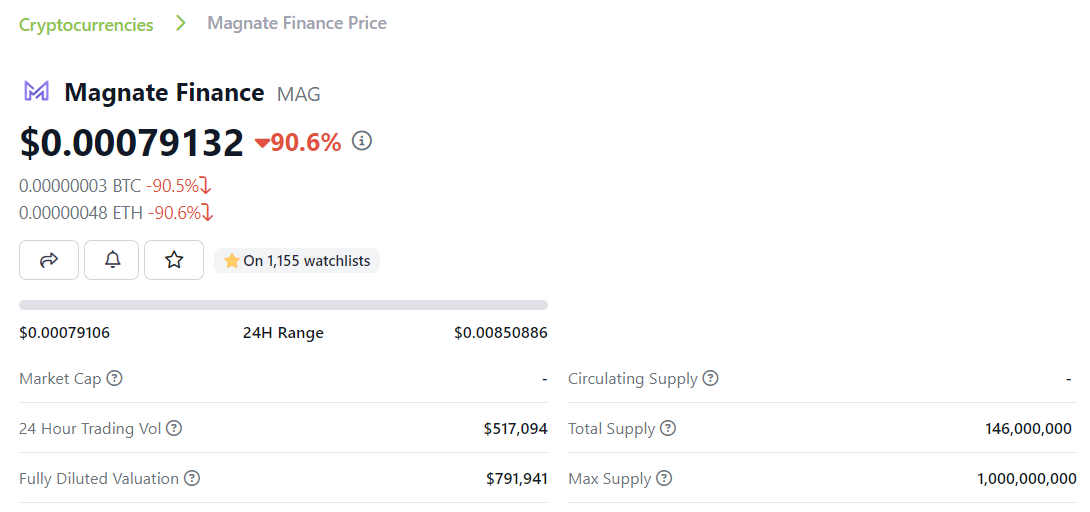Click the BTC price swap arrow

pyautogui.click(x=205, y=186)
